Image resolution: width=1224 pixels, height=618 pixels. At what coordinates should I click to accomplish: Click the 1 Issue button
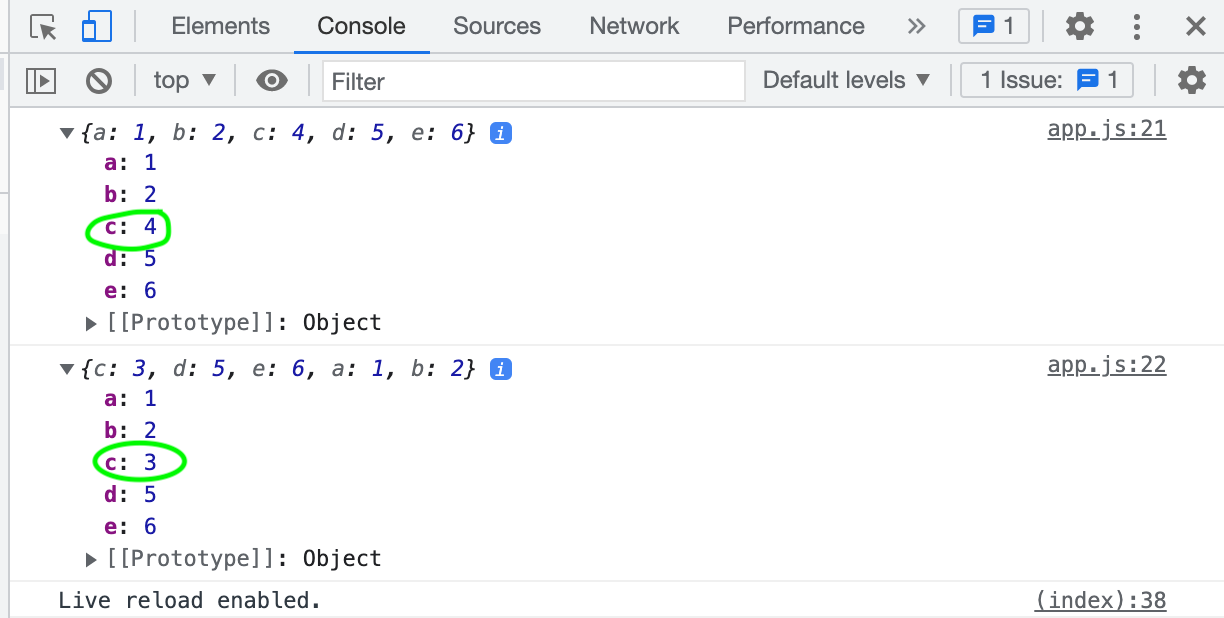click(x=1046, y=79)
